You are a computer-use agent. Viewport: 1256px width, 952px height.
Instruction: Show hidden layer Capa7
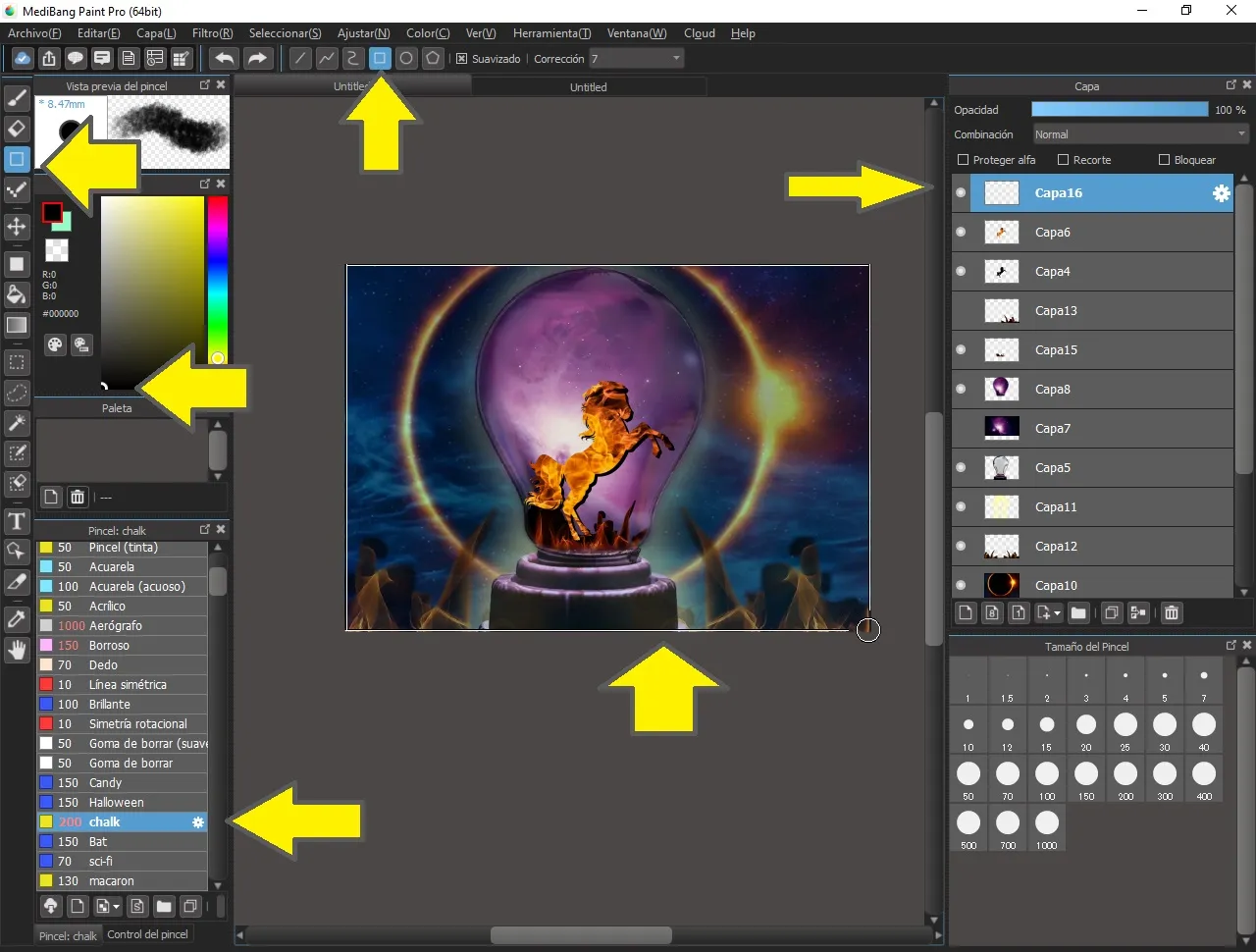coord(961,429)
